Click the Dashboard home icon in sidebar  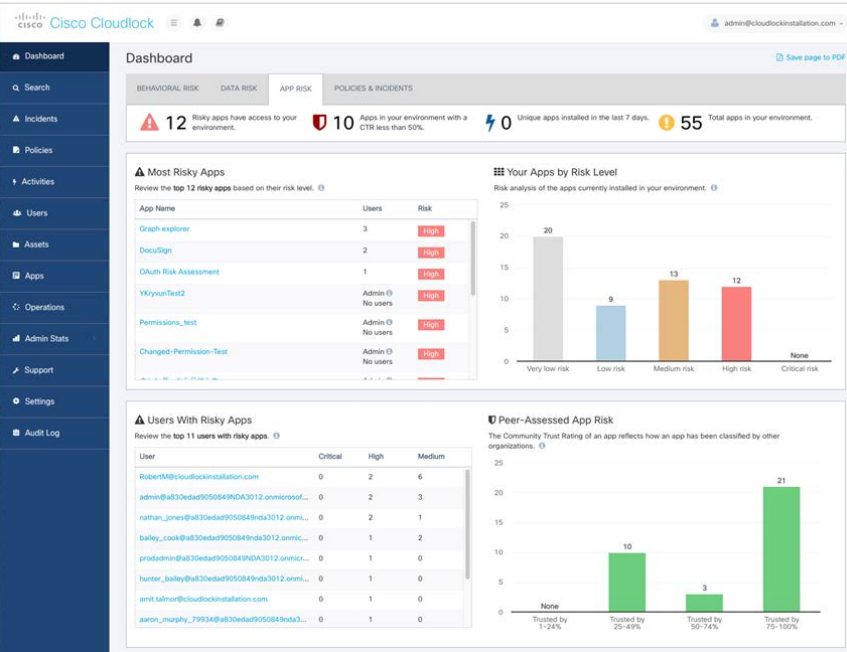(x=16, y=56)
